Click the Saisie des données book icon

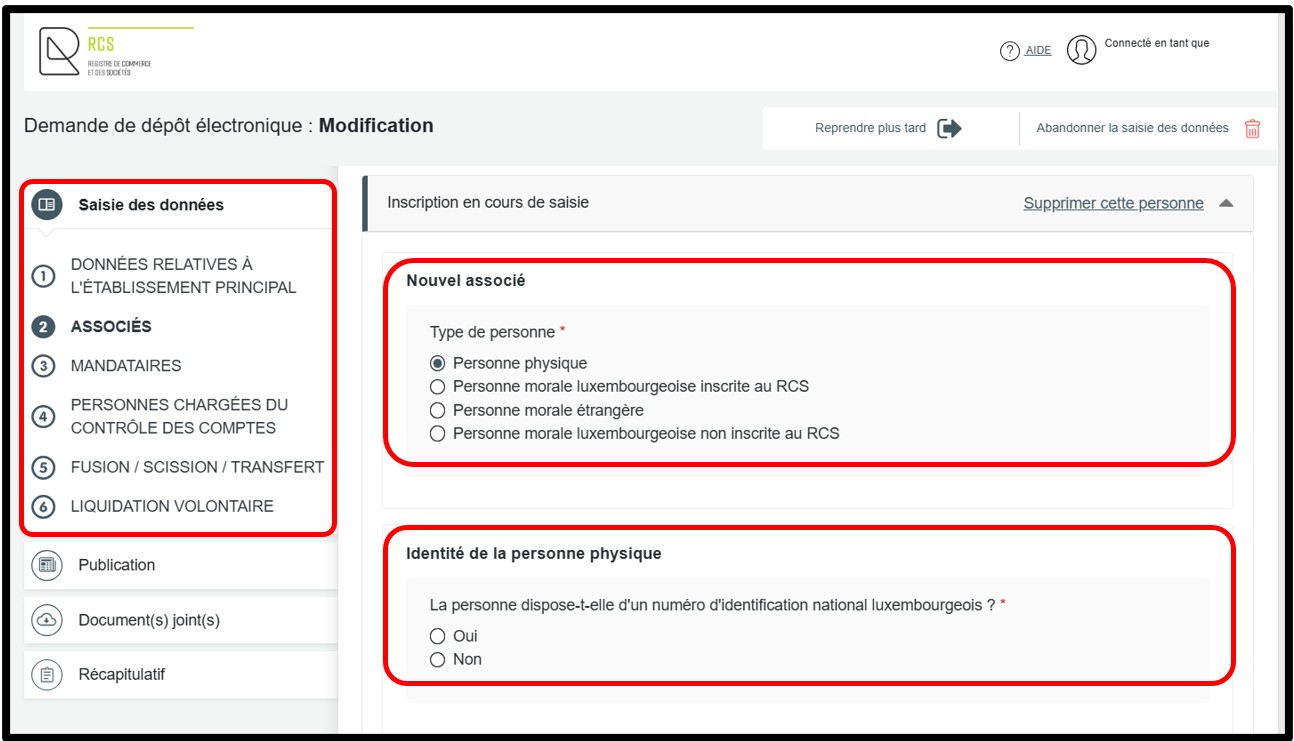coord(46,205)
